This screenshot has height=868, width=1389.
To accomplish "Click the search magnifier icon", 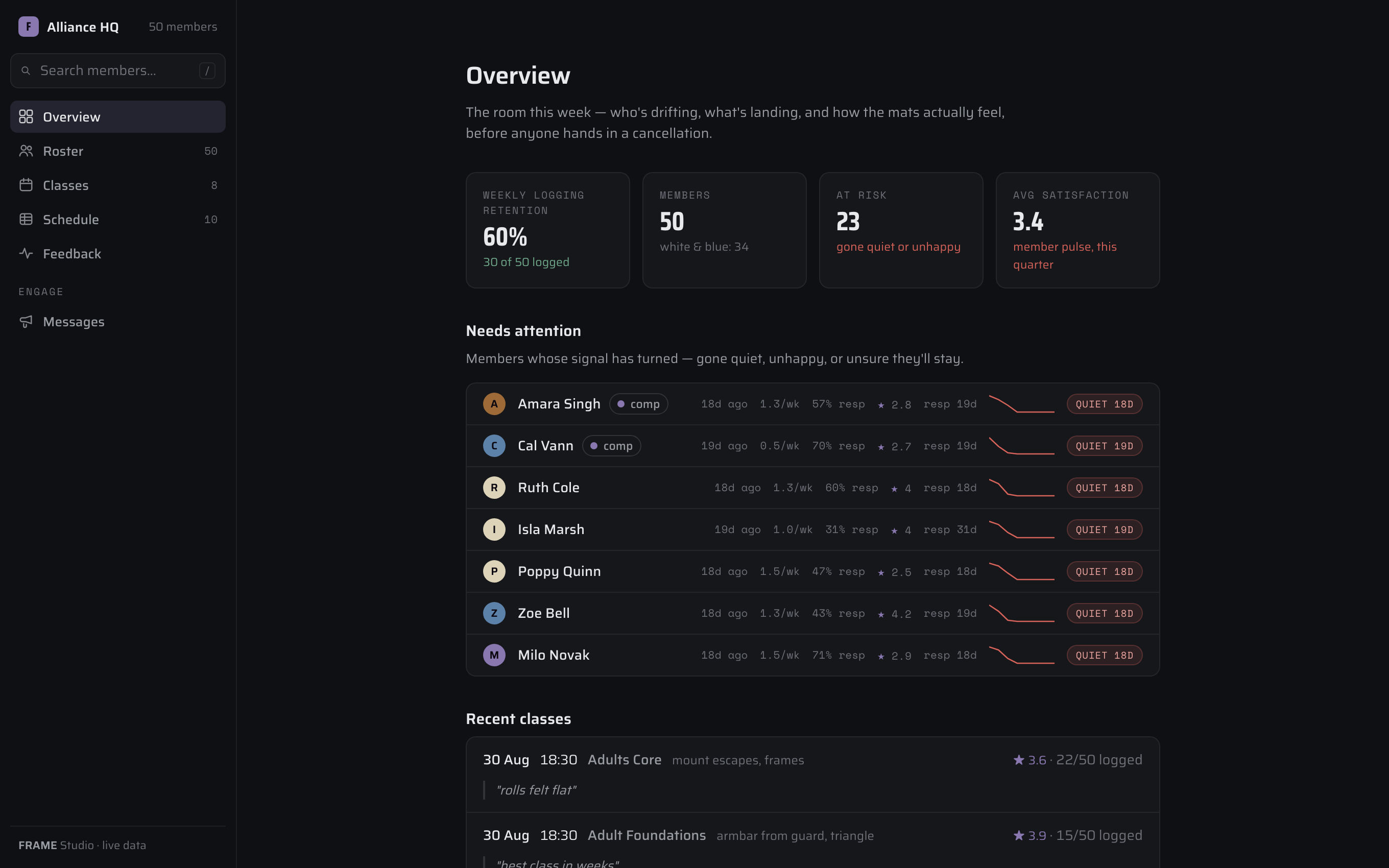I will click(x=26, y=70).
